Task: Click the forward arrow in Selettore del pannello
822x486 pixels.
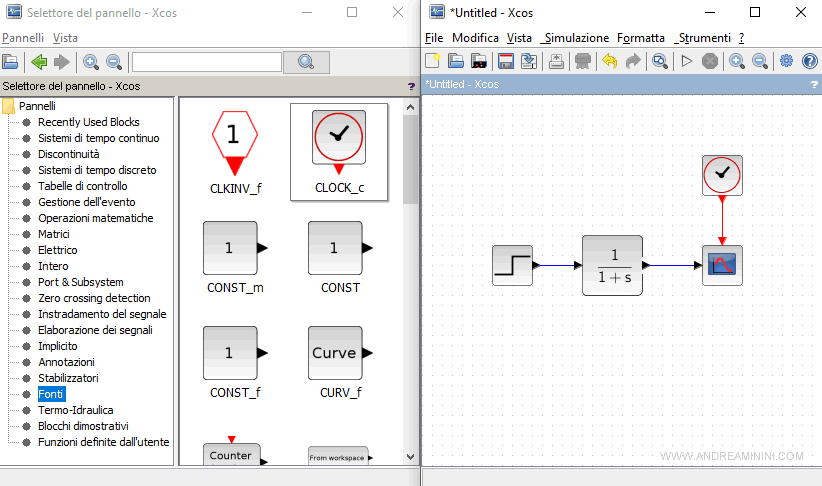Action: 62,62
